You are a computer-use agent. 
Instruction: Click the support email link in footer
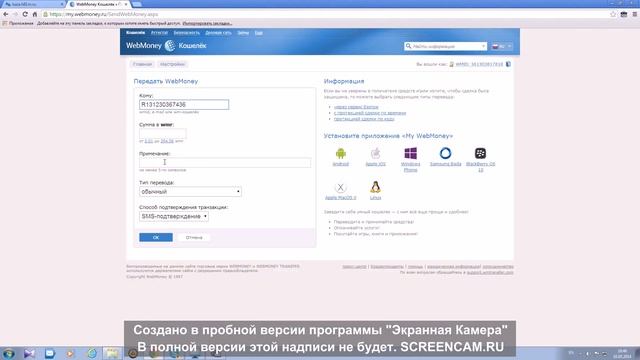[490, 272]
